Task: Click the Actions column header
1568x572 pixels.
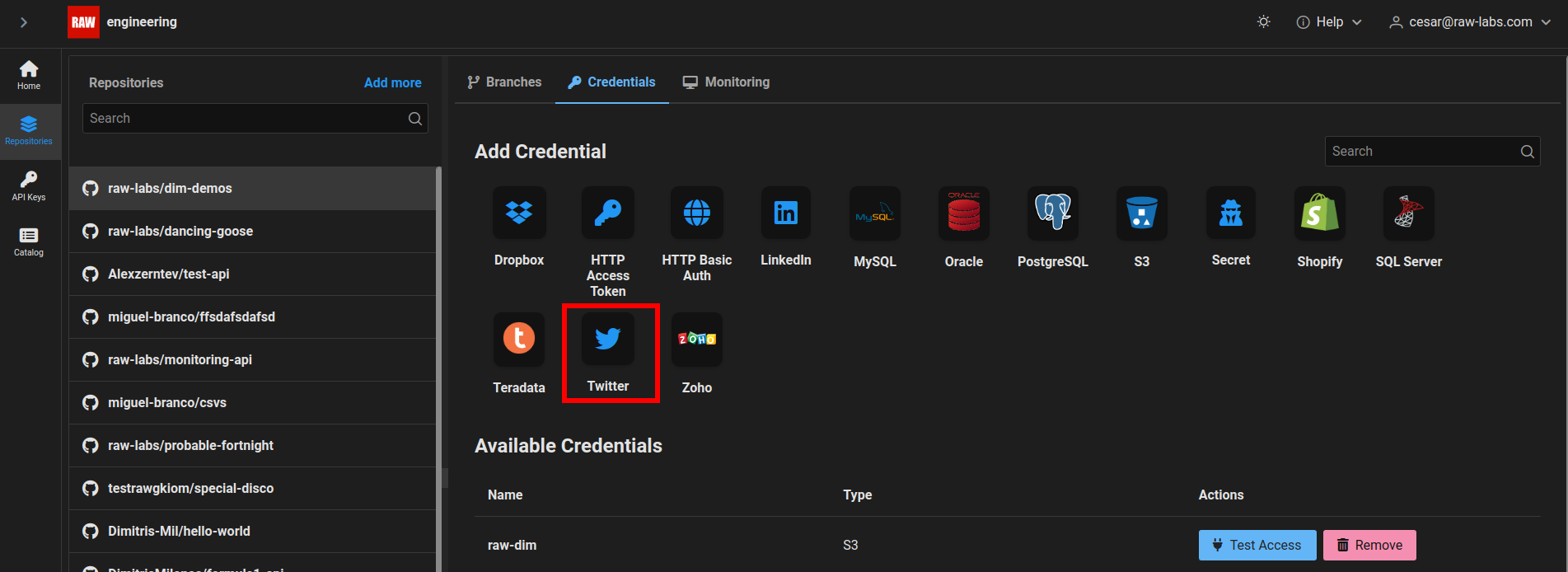Action: pyautogui.click(x=1221, y=495)
